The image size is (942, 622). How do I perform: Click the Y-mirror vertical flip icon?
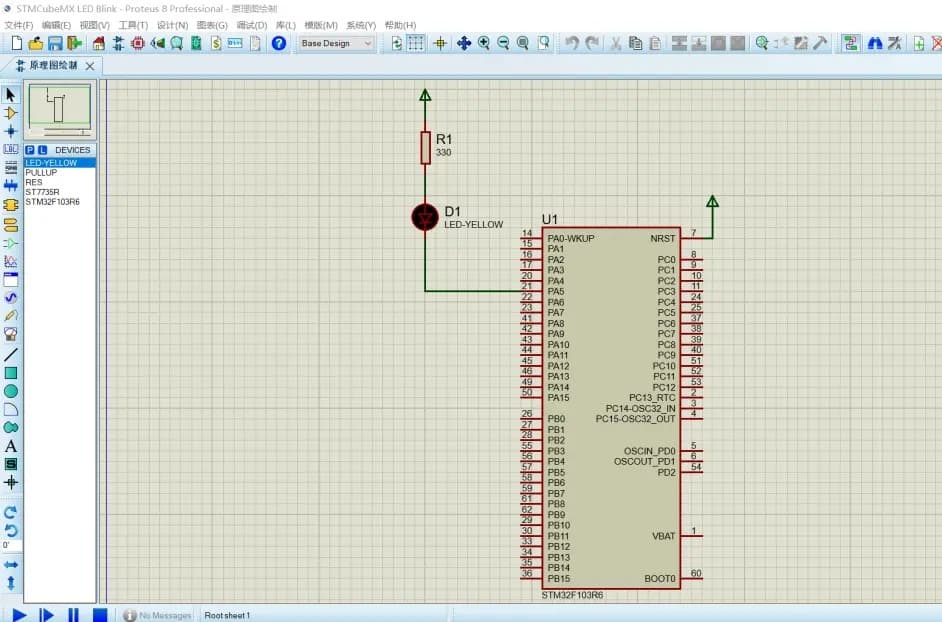tap(10, 583)
